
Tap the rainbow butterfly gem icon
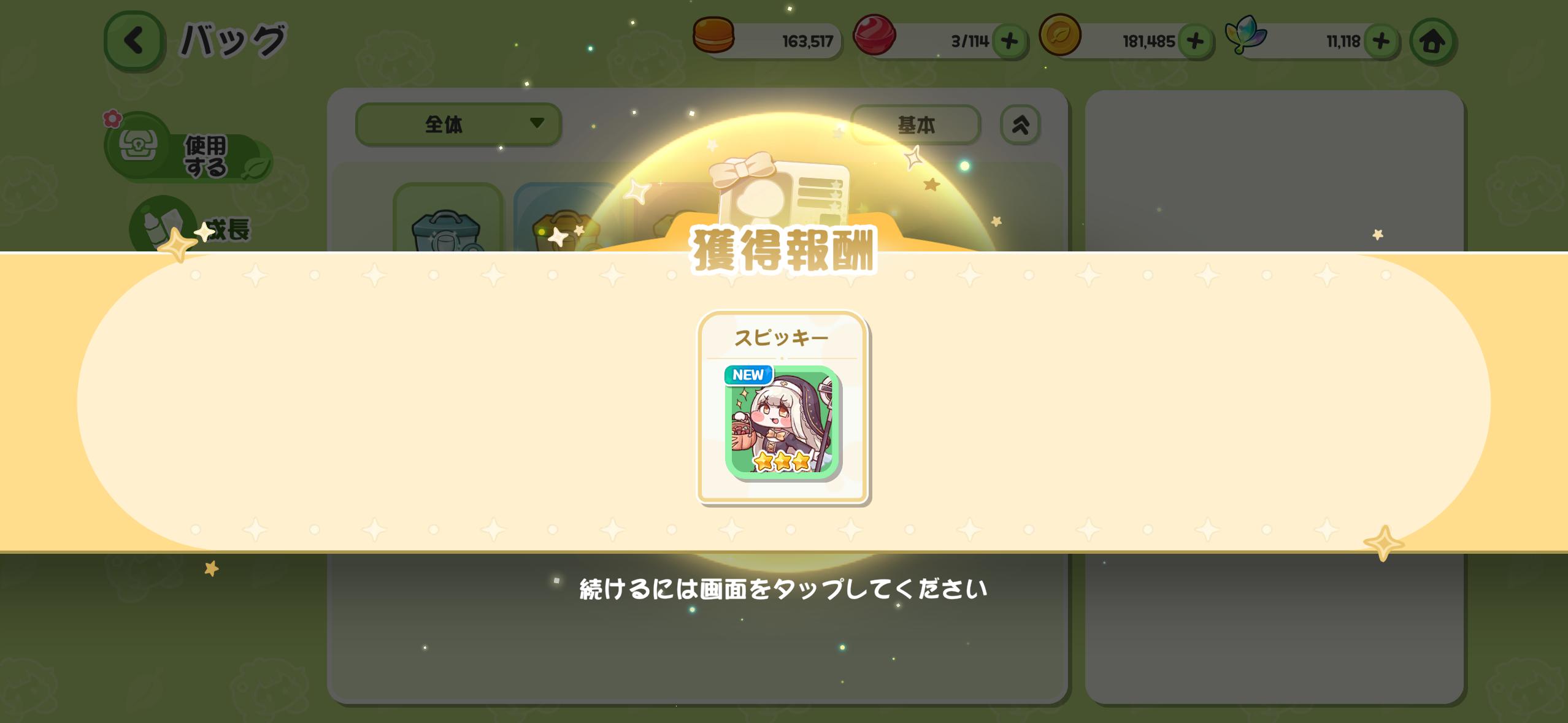[x=1245, y=35]
